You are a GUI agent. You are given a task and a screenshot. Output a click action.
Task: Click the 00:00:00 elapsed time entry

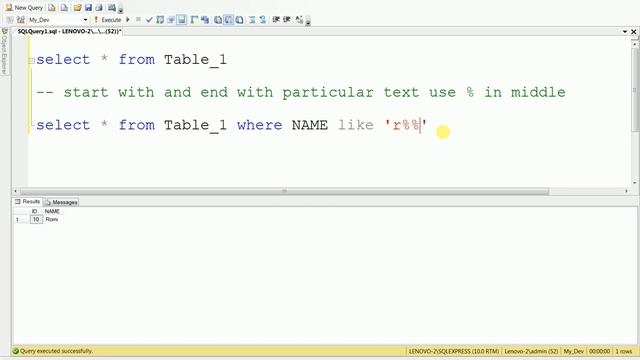click(x=599, y=351)
